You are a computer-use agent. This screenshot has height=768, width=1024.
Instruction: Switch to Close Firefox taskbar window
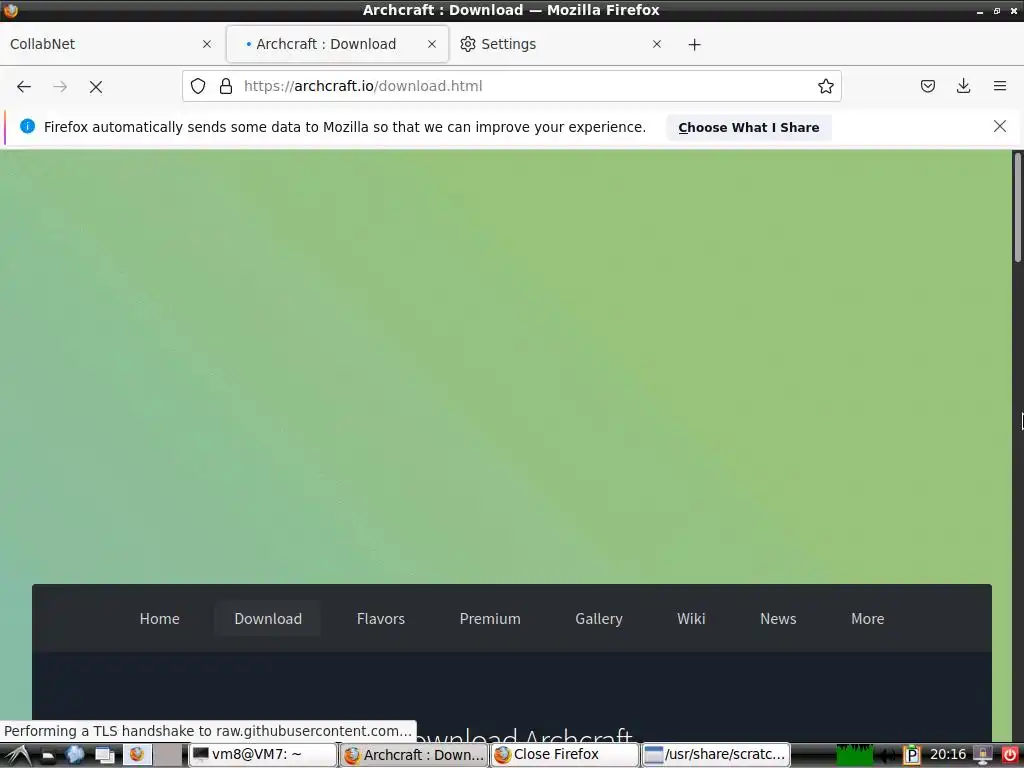coord(565,754)
